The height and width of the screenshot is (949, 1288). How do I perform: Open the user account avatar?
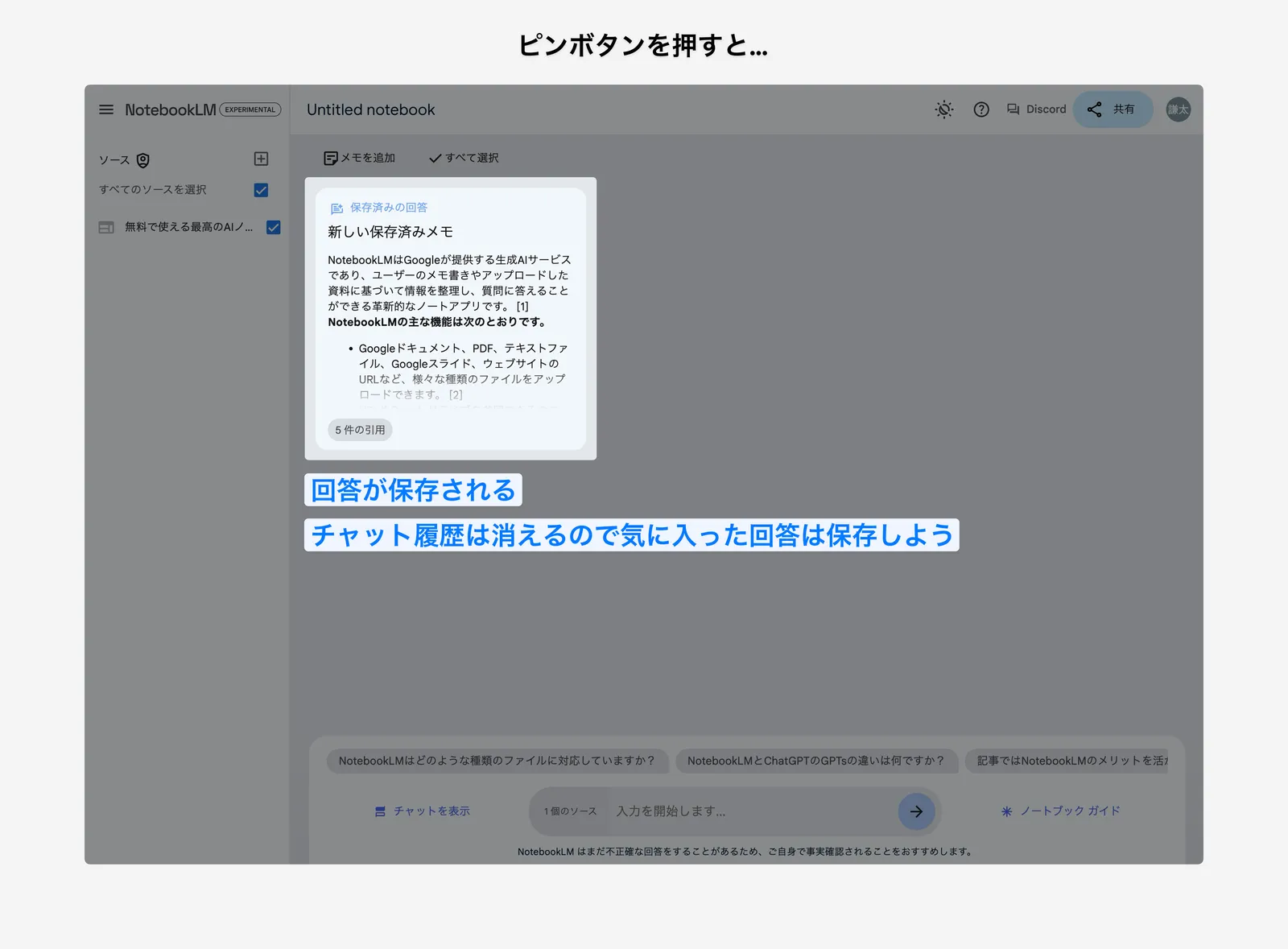(1179, 109)
